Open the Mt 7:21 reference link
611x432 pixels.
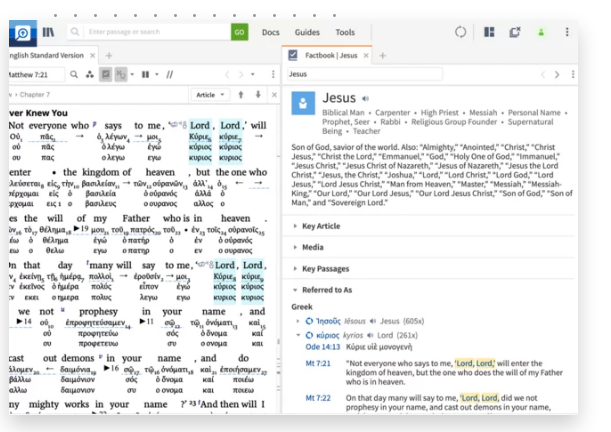click(x=318, y=363)
